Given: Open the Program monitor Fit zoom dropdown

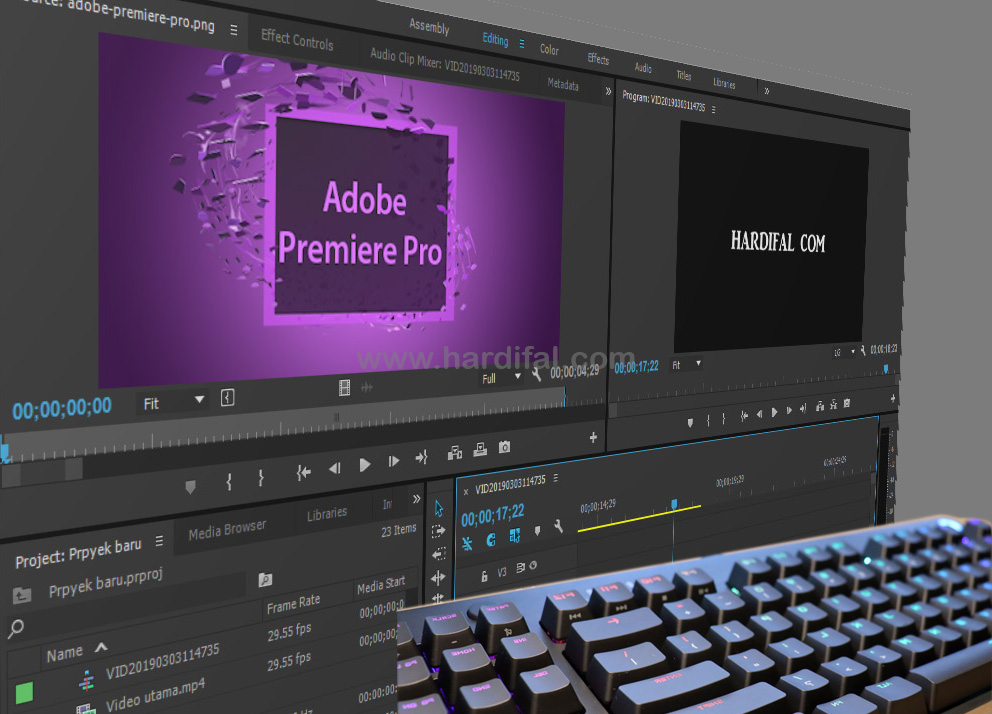Looking at the screenshot, I should (x=686, y=365).
